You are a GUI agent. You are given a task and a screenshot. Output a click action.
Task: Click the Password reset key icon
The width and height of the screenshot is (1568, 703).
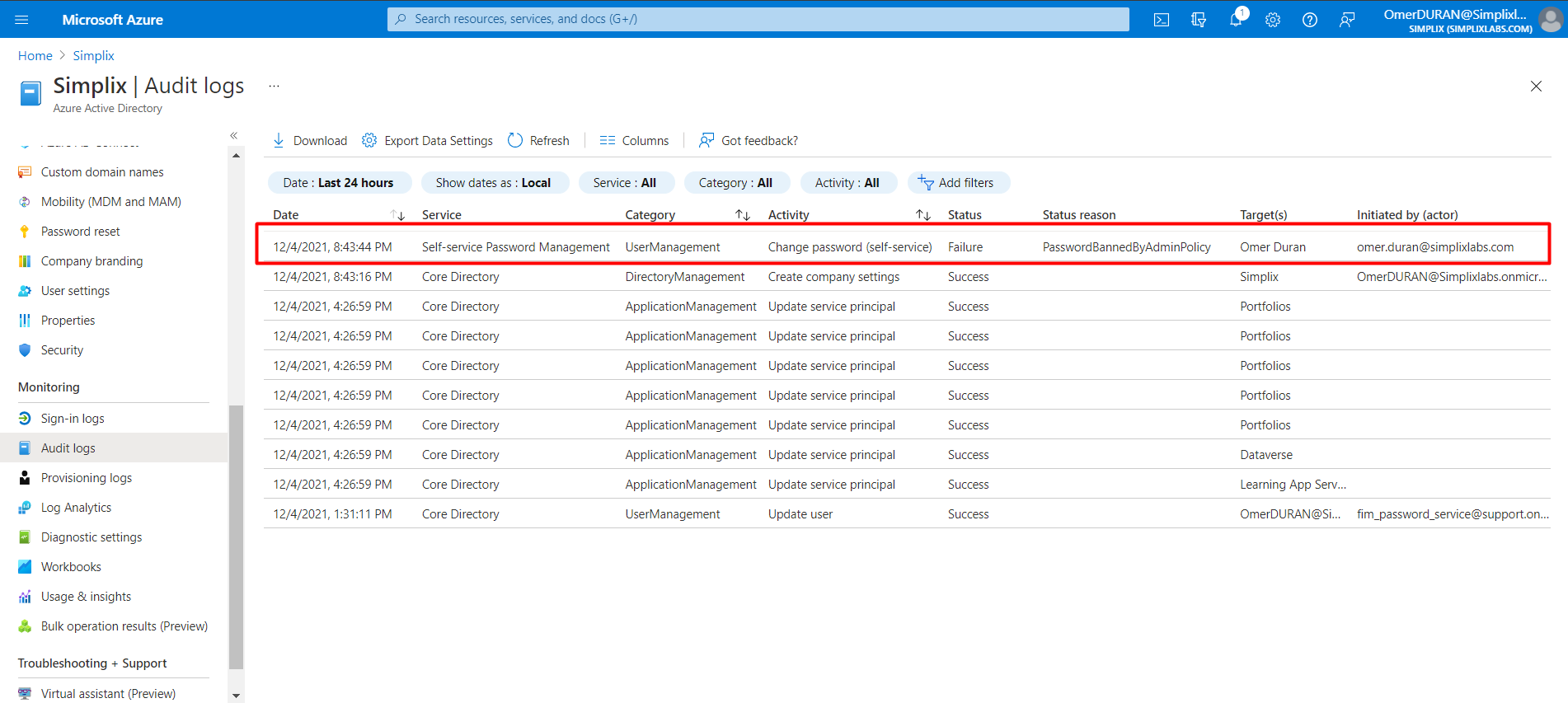[25, 232]
